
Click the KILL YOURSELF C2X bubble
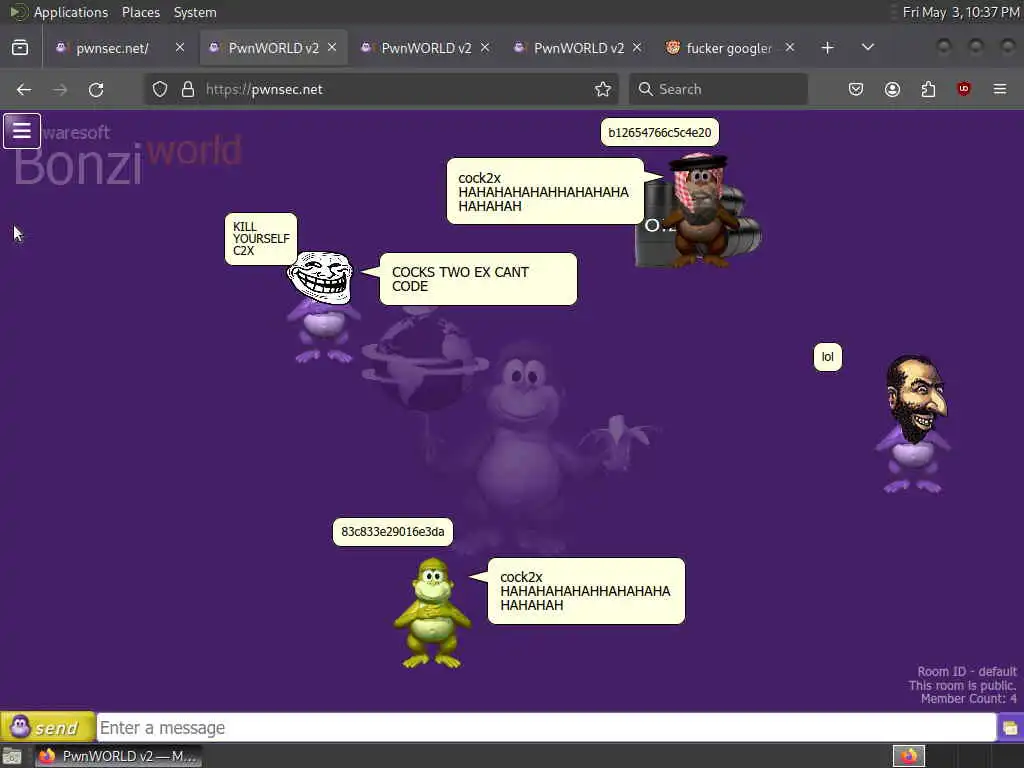tap(261, 239)
